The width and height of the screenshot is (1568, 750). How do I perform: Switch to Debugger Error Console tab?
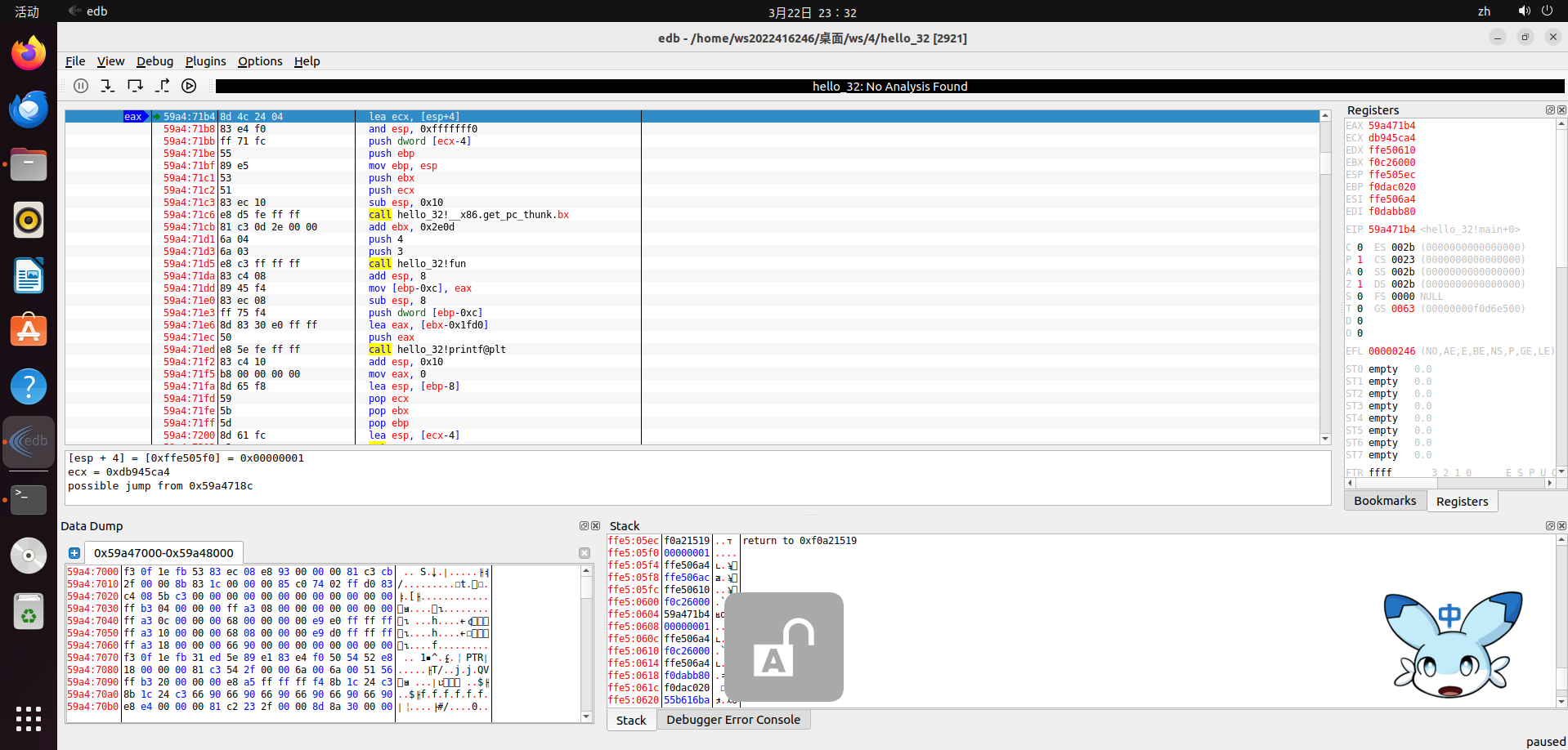pyautogui.click(x=732, y=720)
